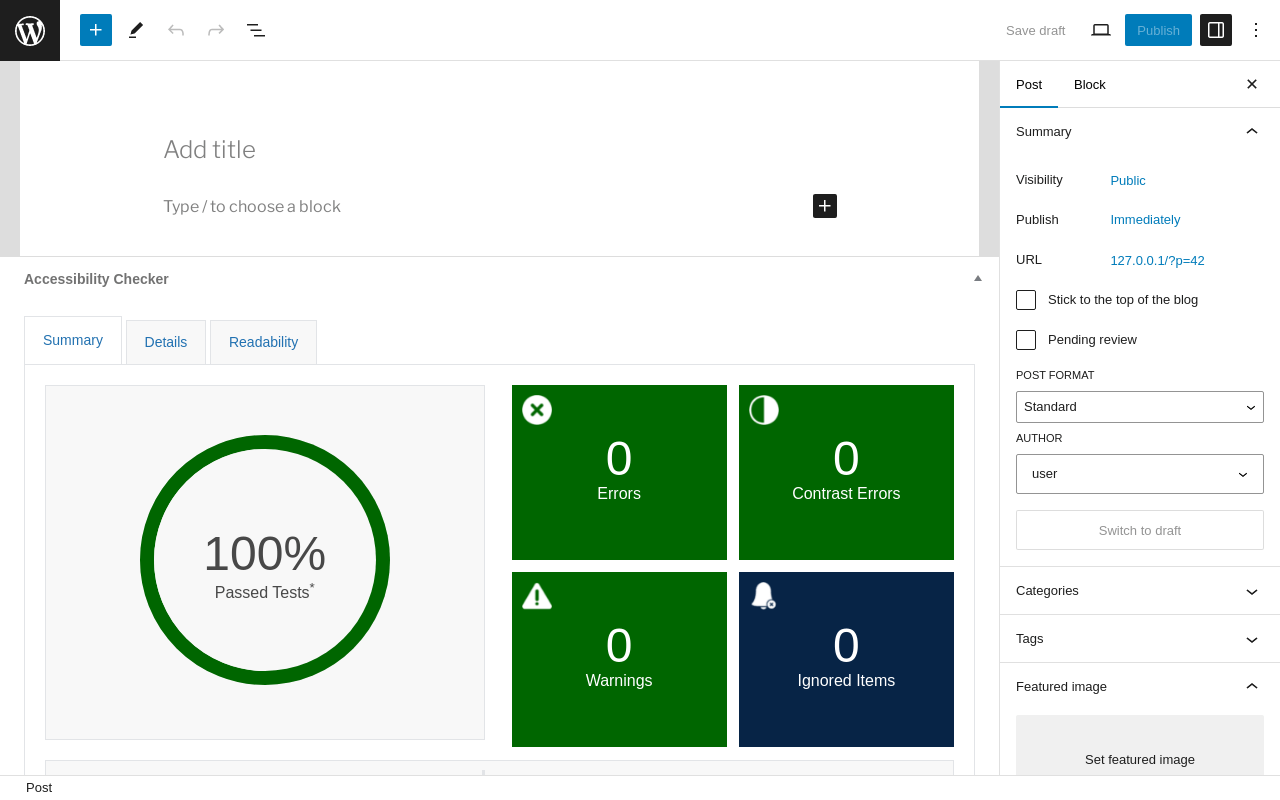Open the three-dot Options menu
The image size is (1280, 800).
1256,30
